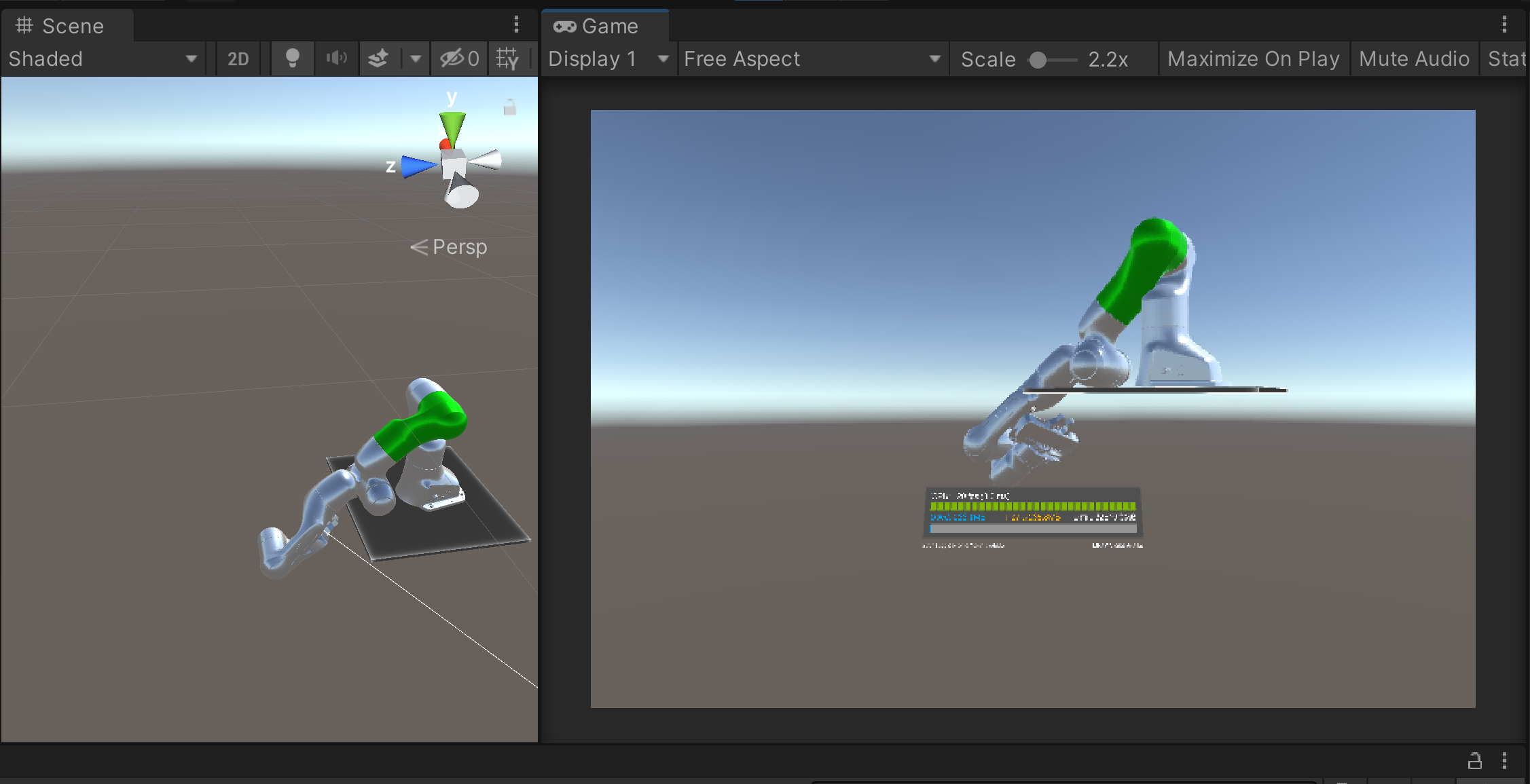Adjust the Game view Scale slider
Viewport: 1530px width, 784px height.
coord(1039,60)
